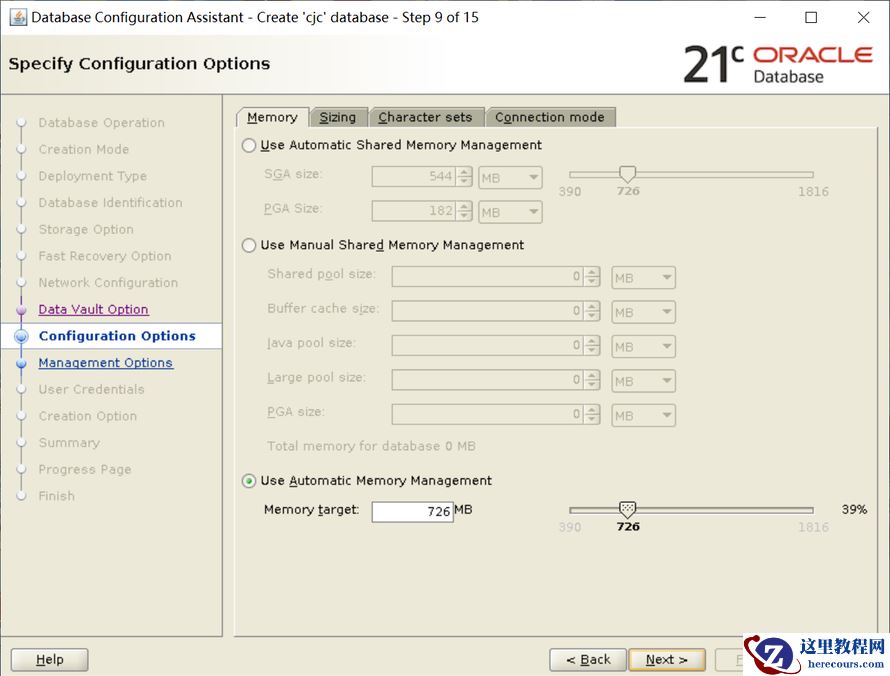The height and width of the screenshot is (676, 890).
Task: Open the Data Vault Option step link
Action: coord(94,309)
